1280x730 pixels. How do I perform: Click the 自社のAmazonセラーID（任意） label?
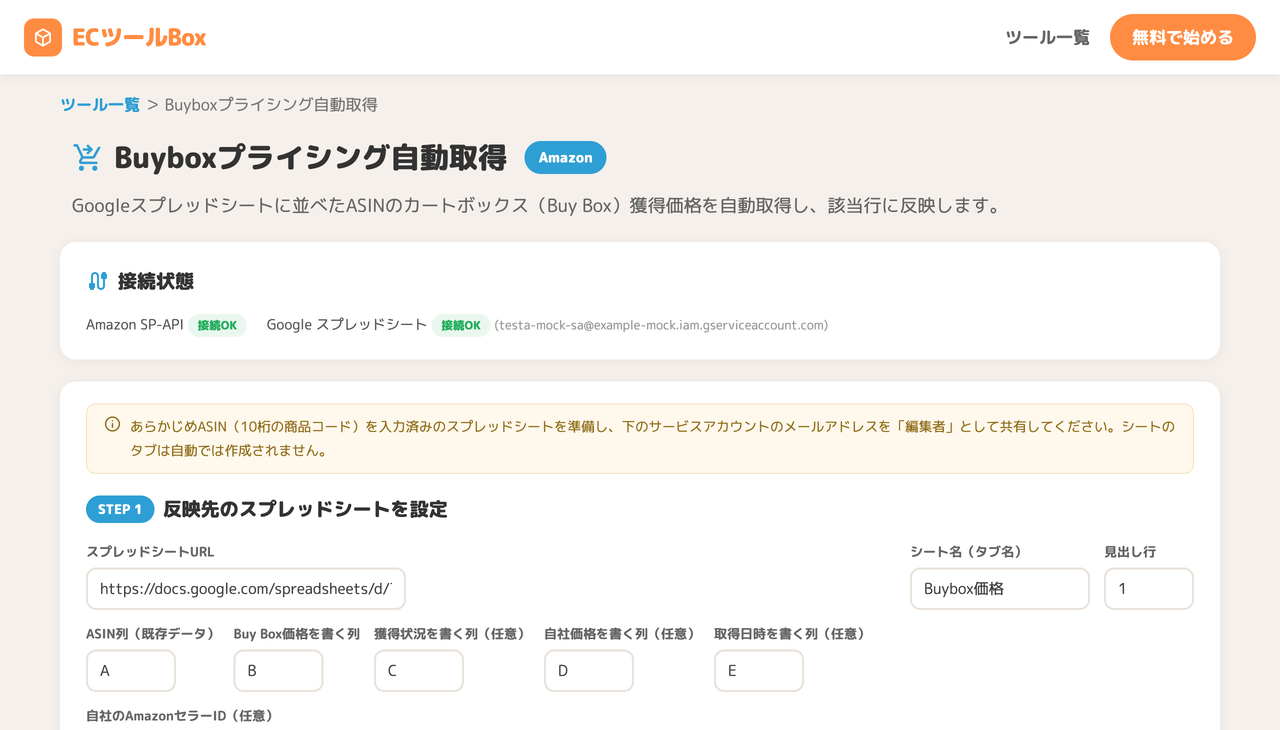point(180,716)
